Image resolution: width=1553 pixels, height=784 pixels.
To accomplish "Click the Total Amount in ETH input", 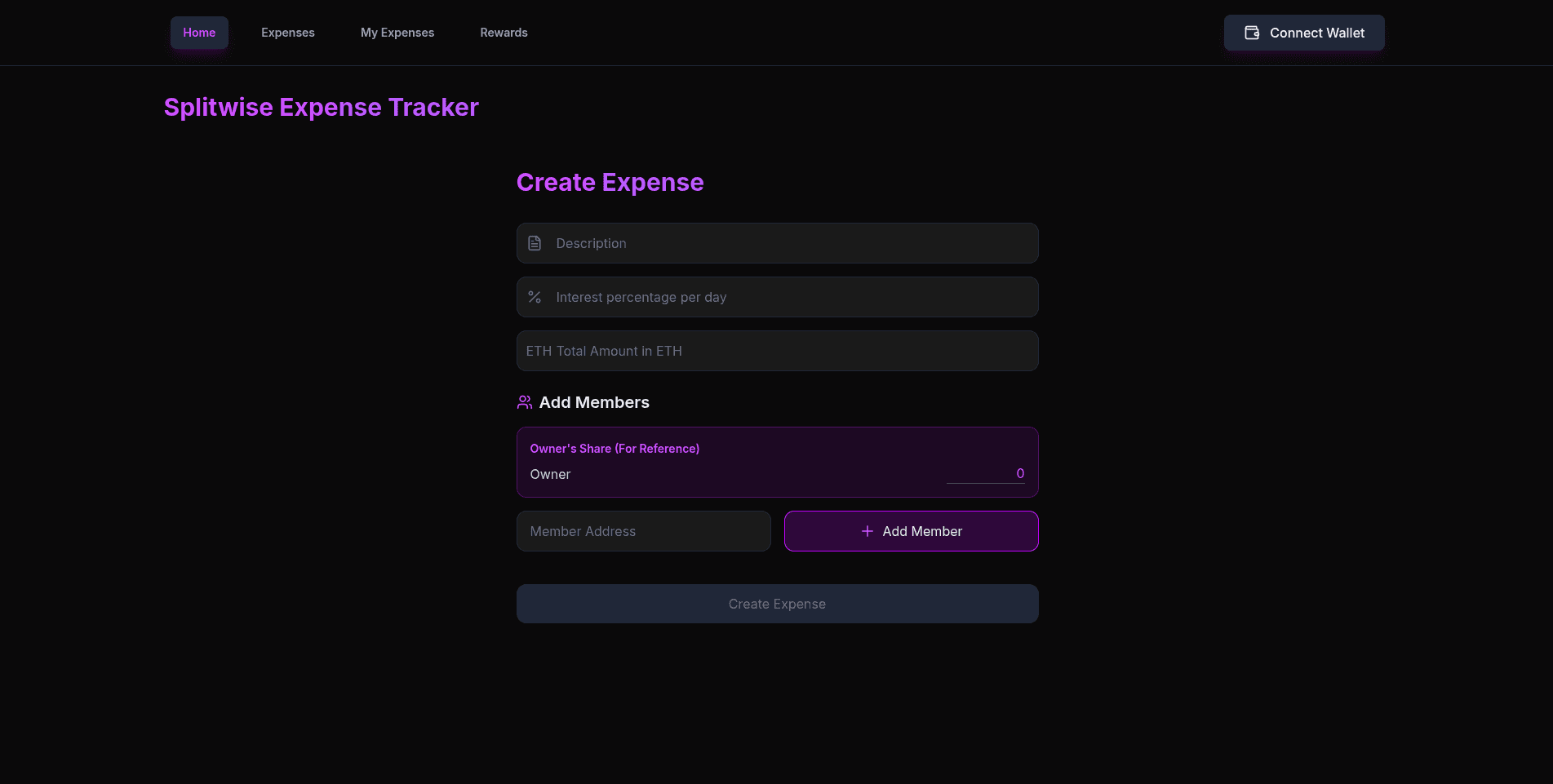I will click(x=777, y=351).
